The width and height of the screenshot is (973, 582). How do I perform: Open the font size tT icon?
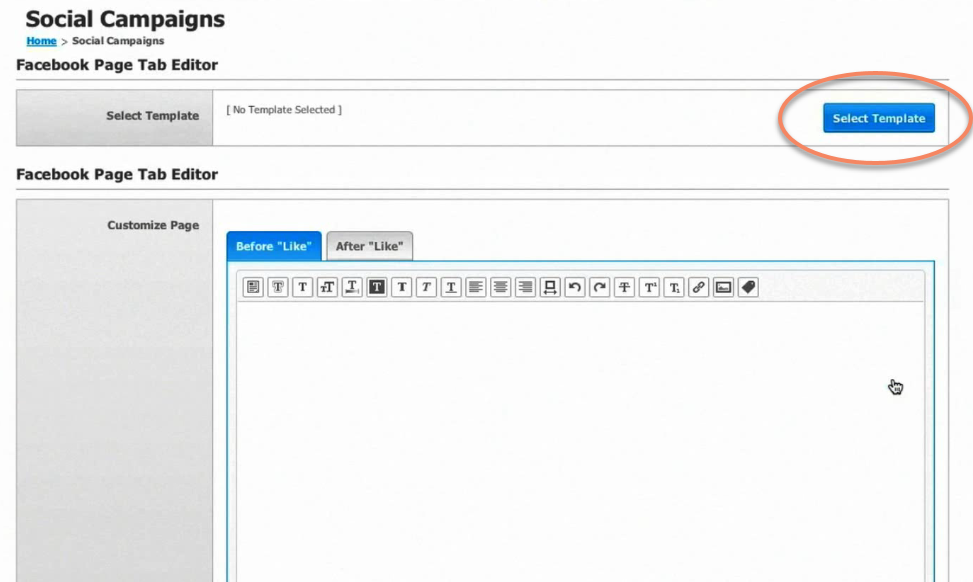(327, 287)
